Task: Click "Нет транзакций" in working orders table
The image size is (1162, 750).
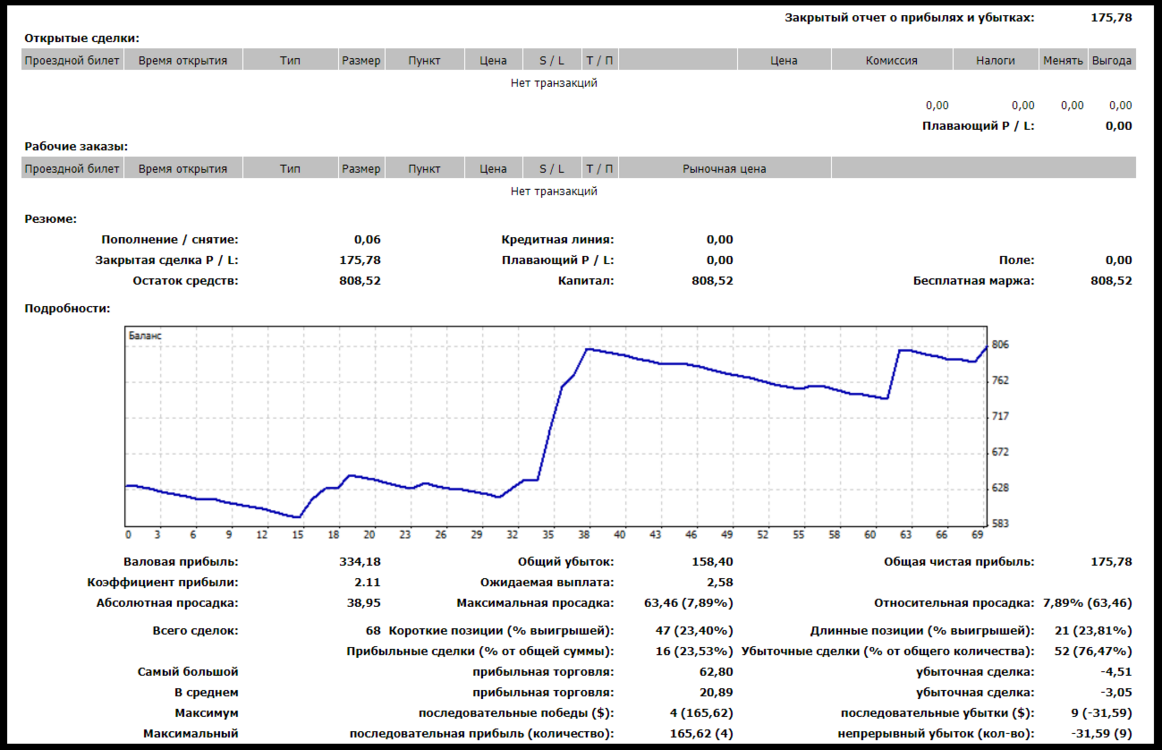Action: click(x=554, y=191)
